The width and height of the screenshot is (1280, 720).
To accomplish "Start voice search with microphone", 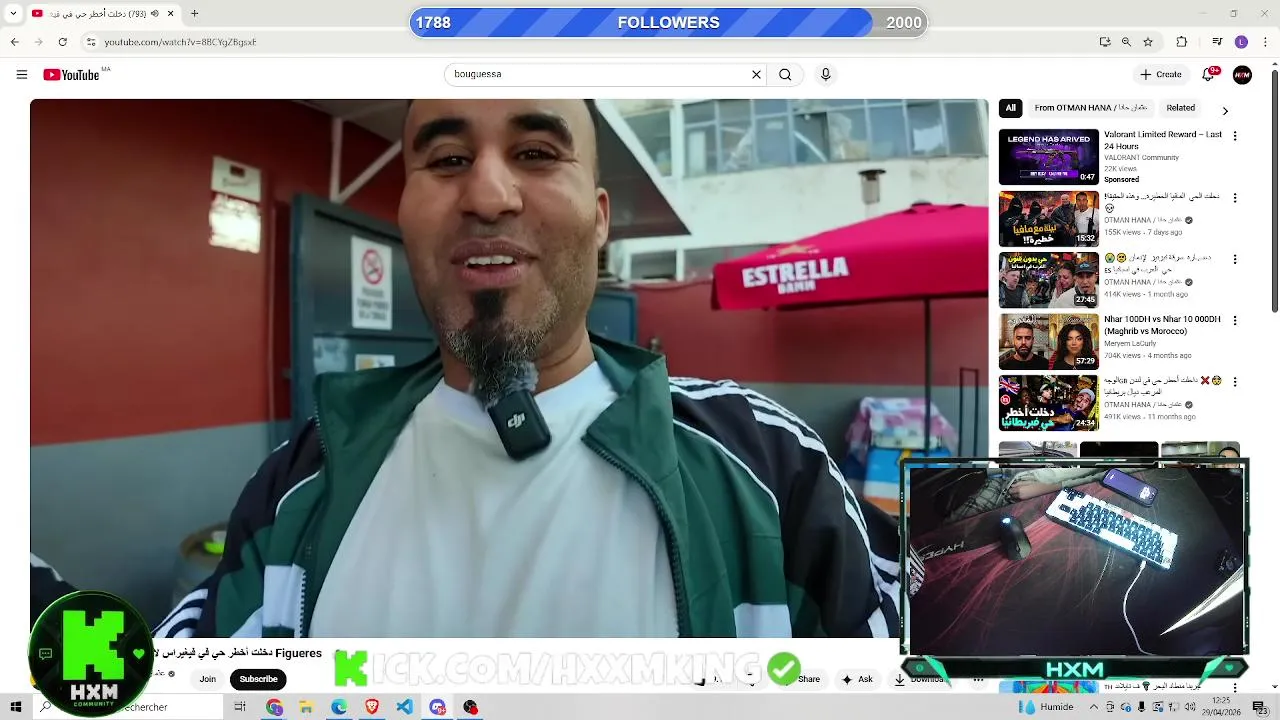I will click(x=825, y=74).
